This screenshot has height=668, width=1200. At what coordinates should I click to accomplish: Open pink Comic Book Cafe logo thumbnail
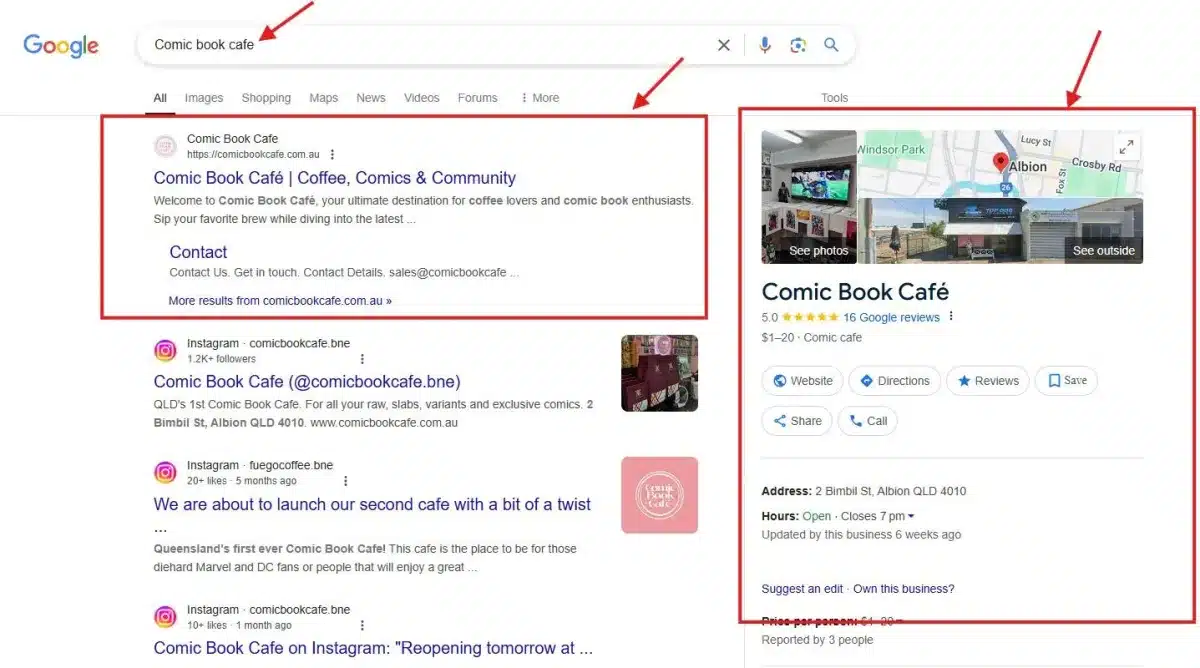659,495
